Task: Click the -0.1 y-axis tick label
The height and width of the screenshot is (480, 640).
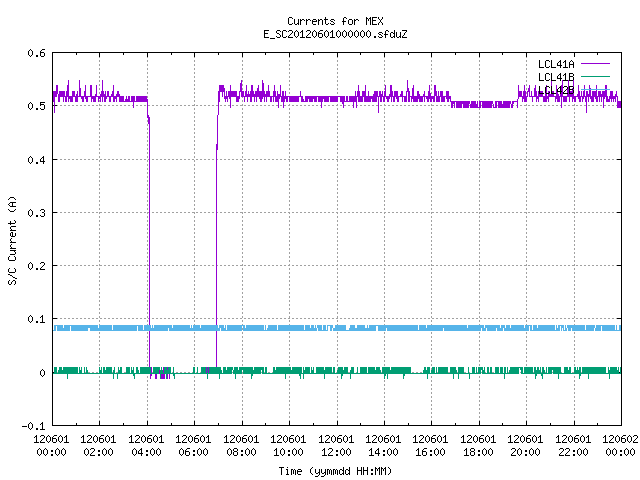Action: click(33, 426)
